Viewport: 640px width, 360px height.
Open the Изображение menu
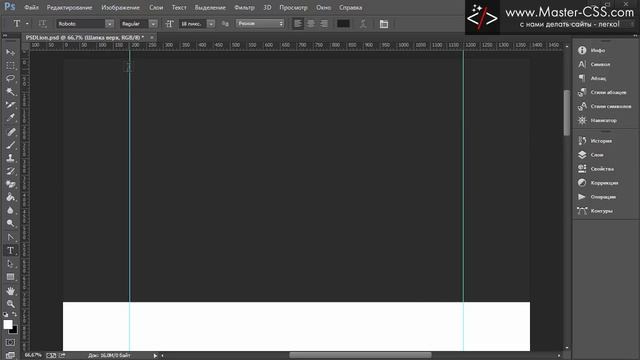point(120,7)
